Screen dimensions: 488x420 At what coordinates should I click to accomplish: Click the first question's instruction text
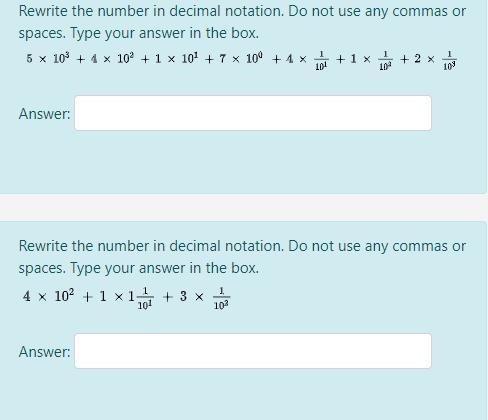click(x=242, y=22)
